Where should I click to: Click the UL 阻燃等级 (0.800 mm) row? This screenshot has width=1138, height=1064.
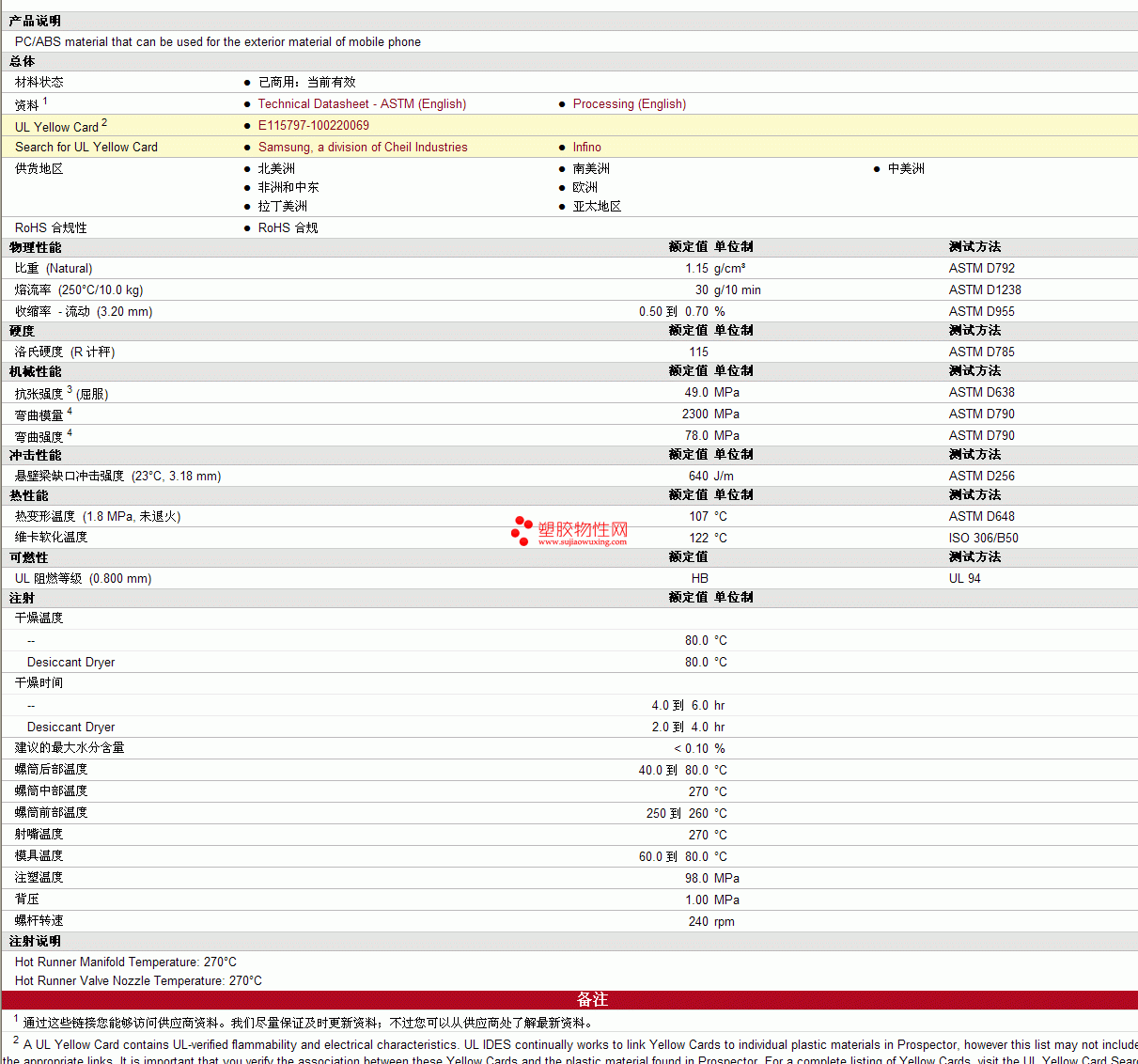(x=569, y=579)
